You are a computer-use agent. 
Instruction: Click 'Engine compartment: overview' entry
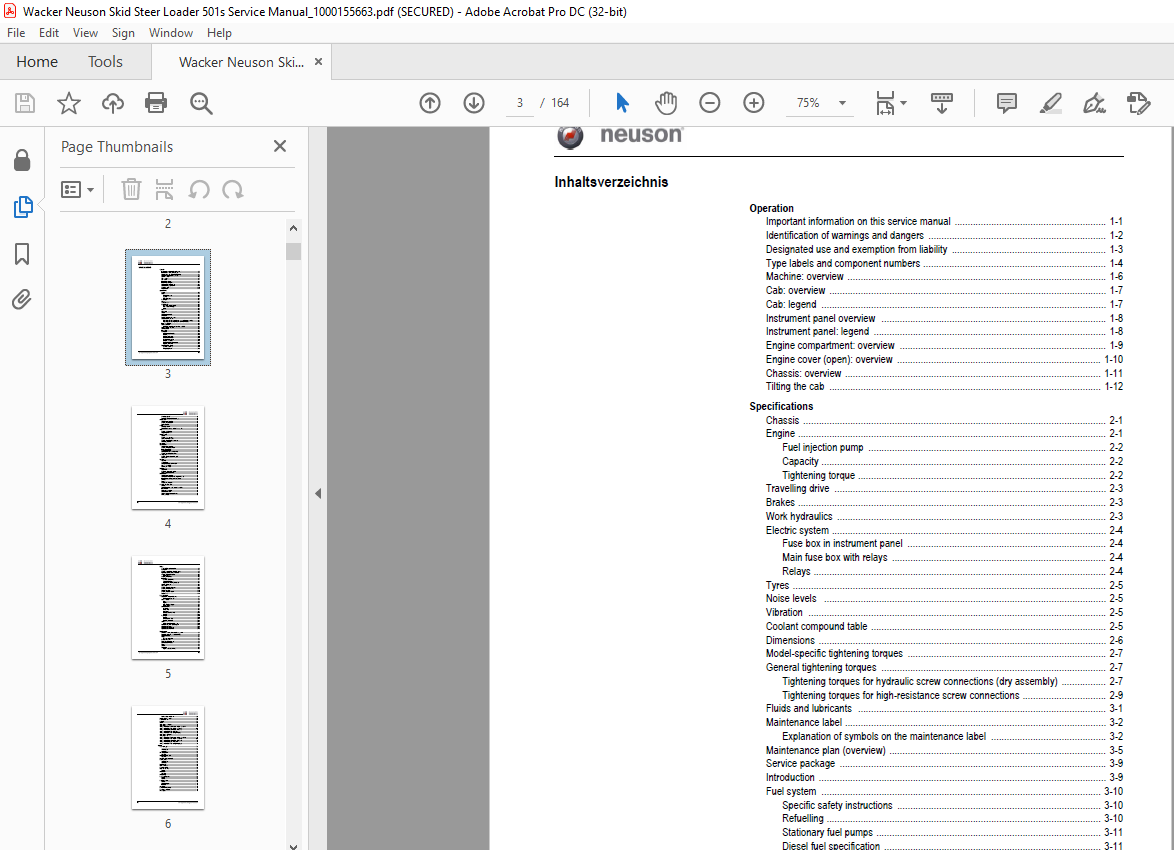point(830,345)
